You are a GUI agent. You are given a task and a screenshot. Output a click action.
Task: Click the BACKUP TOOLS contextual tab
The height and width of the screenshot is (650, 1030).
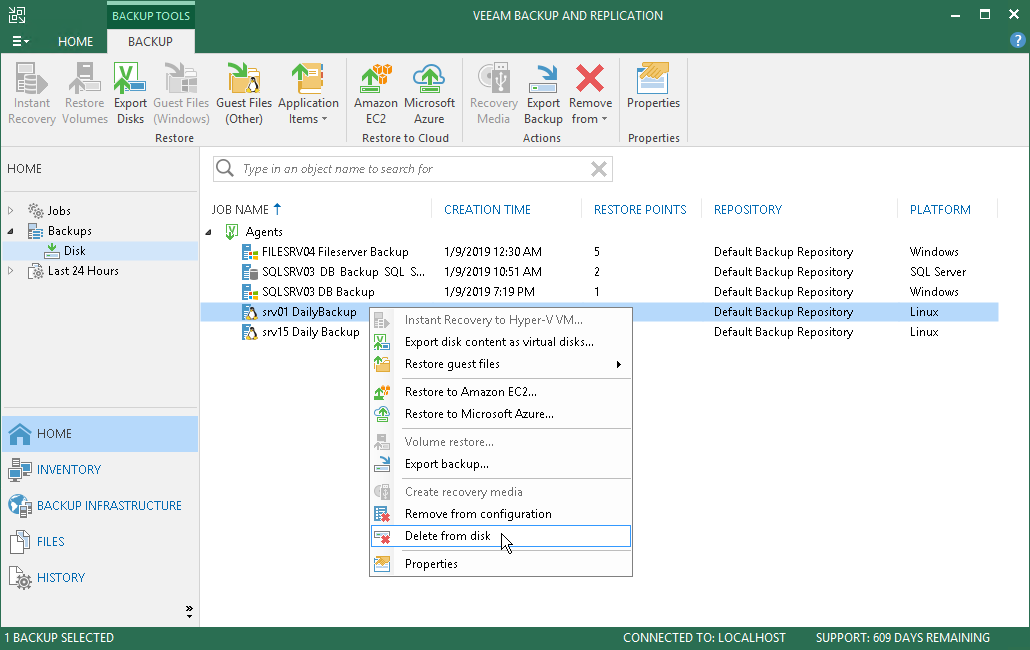[x=151, y=16]
